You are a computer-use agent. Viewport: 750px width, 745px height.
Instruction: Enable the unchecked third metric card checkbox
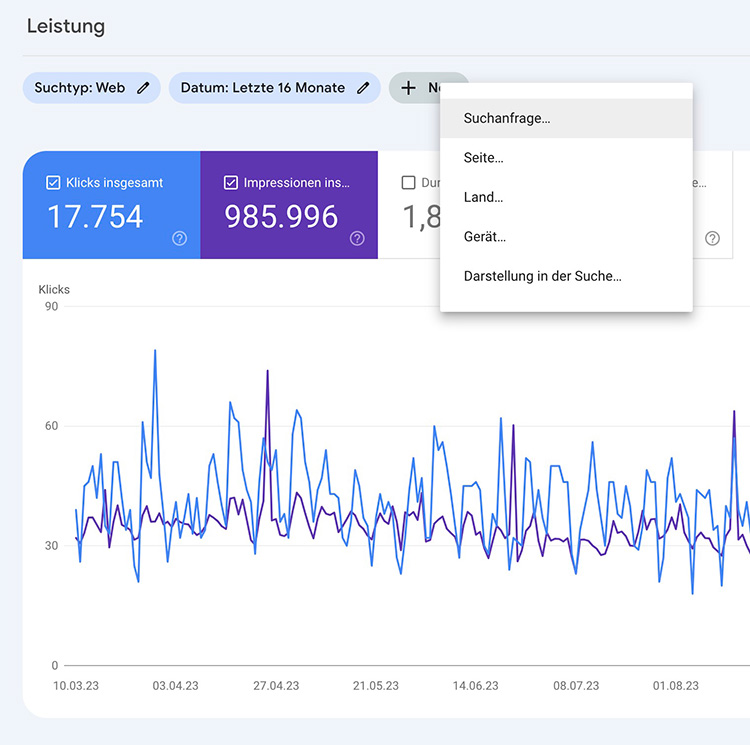pyautogui.click(x=408, y=183)
